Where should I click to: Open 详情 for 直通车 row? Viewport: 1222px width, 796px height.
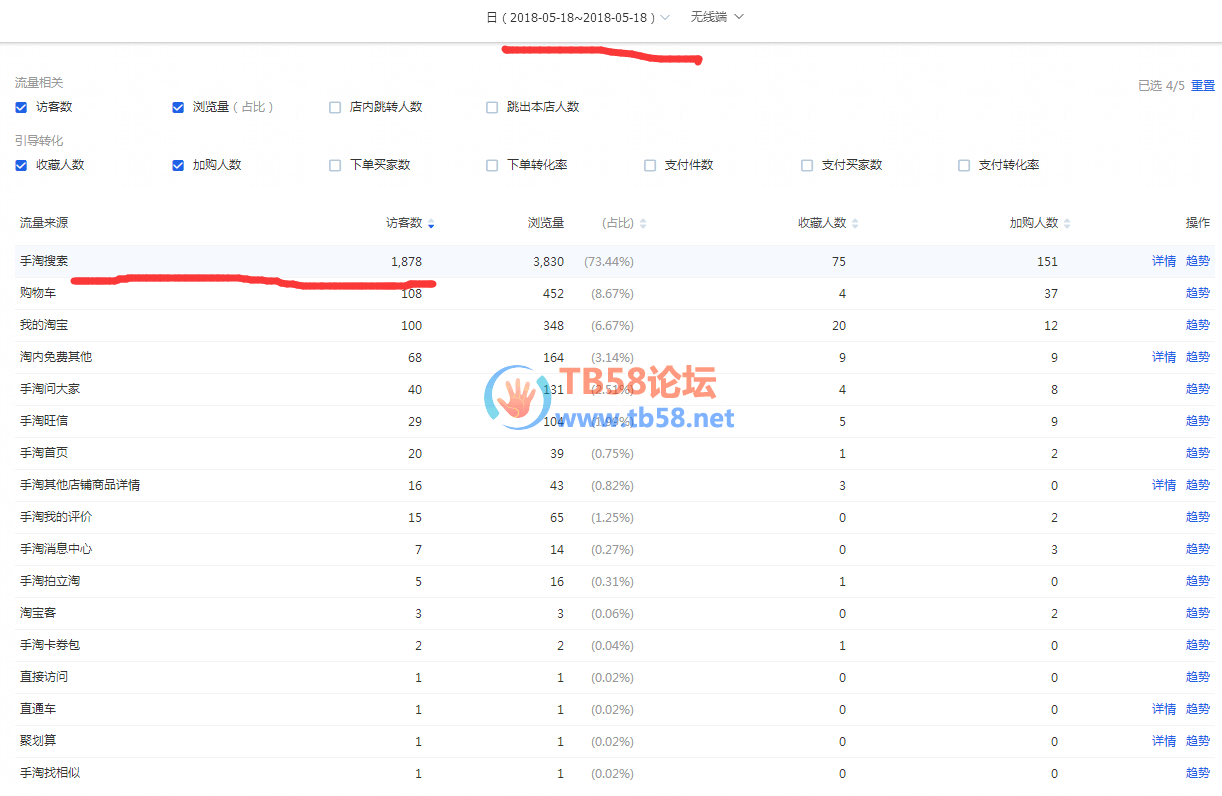pyautogui.click(x=1163, y=709)
